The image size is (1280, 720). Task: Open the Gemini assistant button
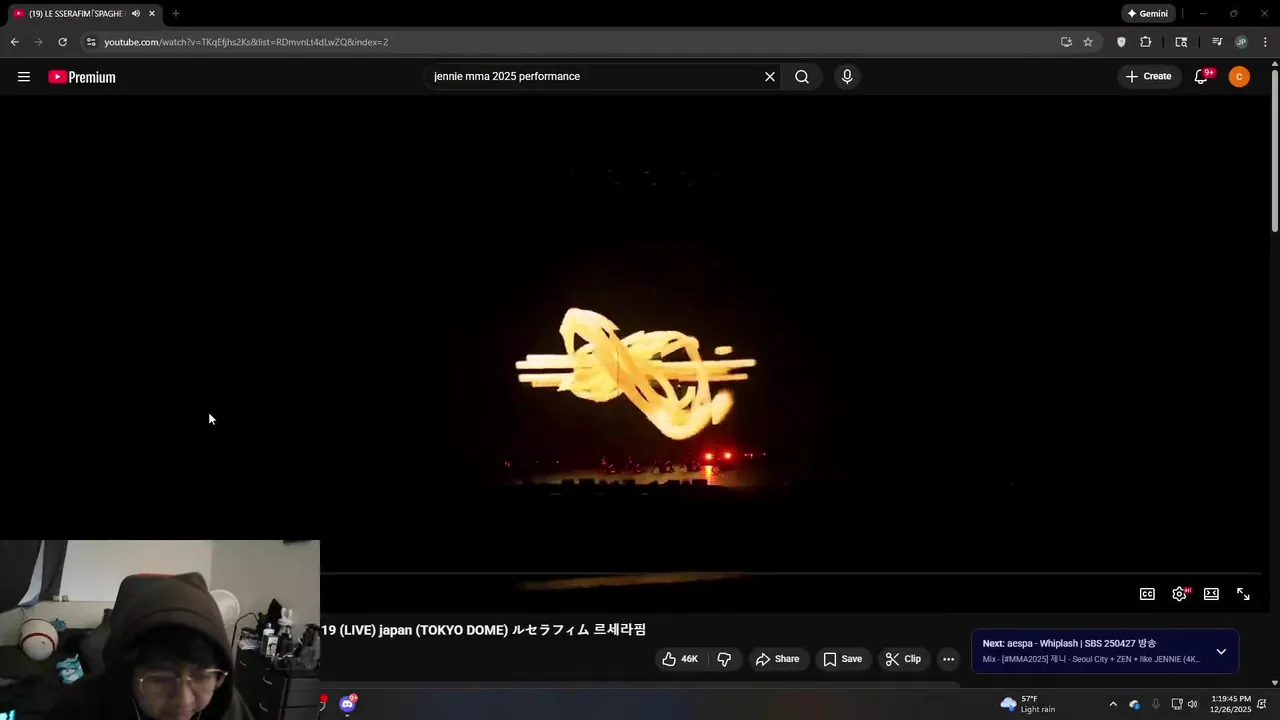[x=1148, y=14]
